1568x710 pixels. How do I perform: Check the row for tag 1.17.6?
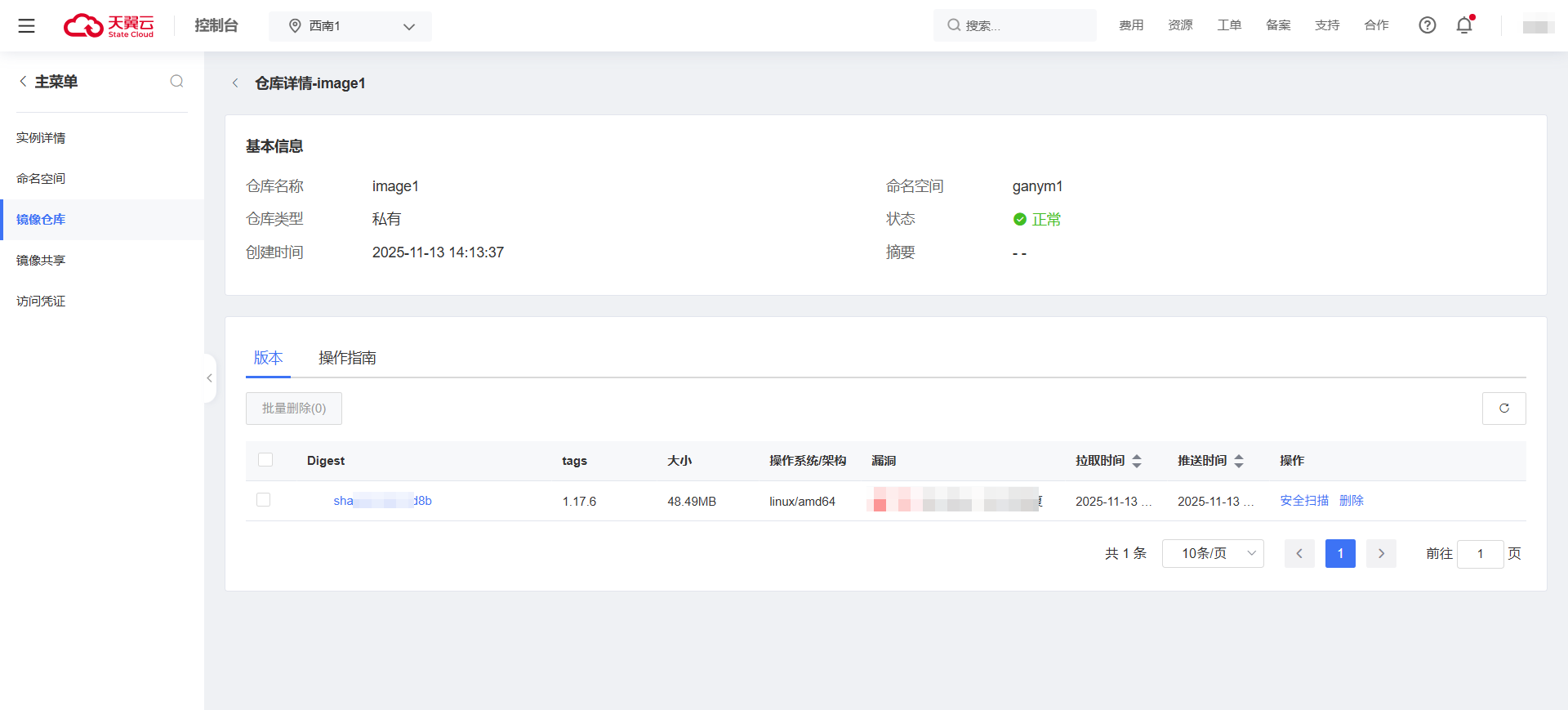263,500
